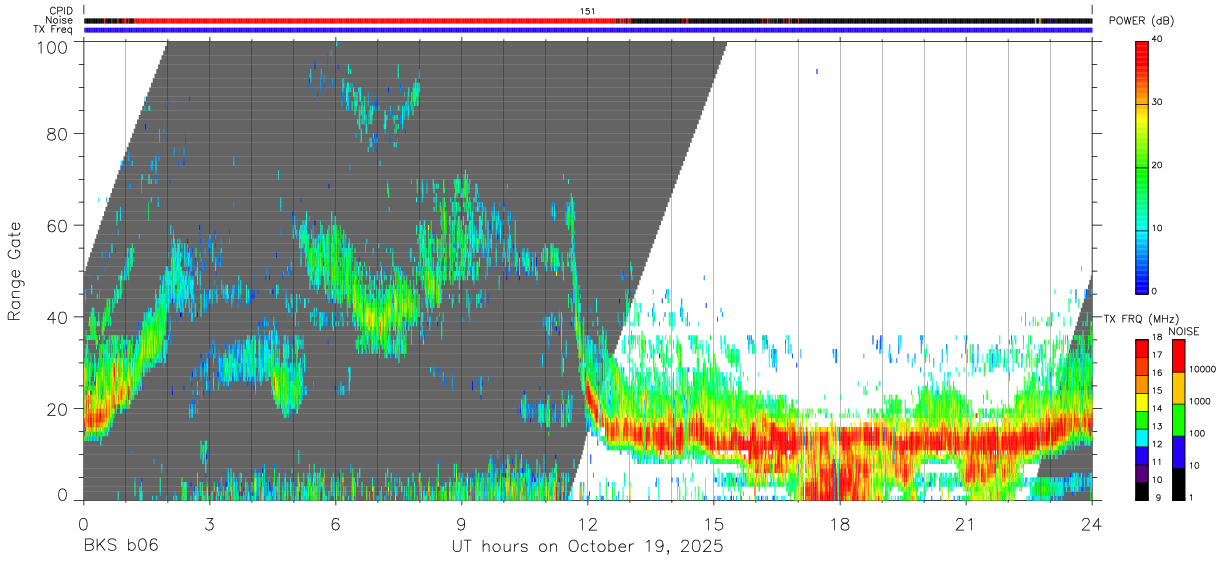Click x-axis tick label '3'

coord(209,524)
